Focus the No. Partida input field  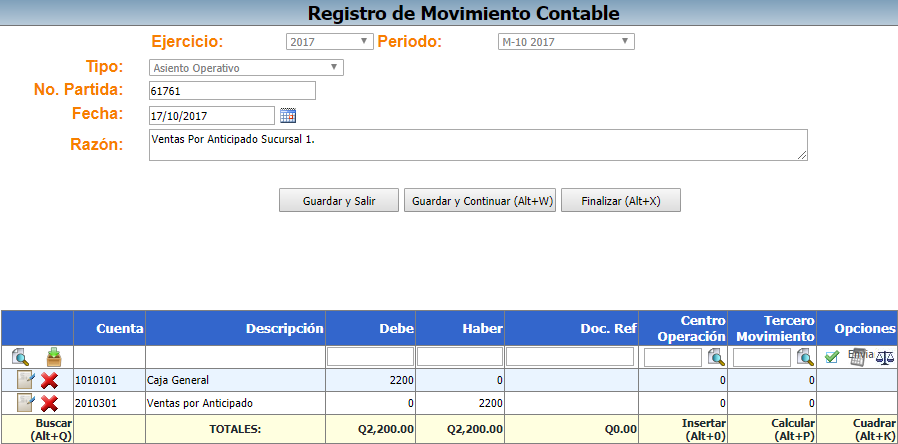(232, 91)
